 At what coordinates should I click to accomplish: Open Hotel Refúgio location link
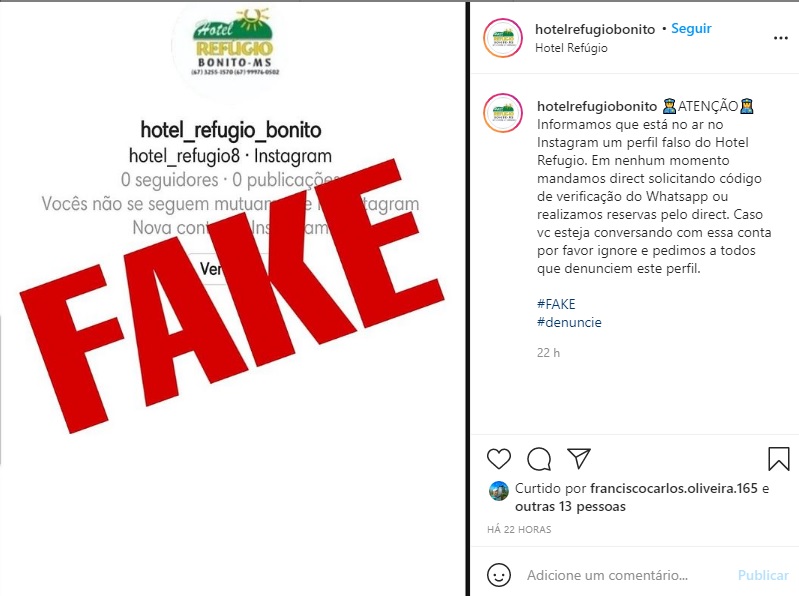(x=571, y=48)
